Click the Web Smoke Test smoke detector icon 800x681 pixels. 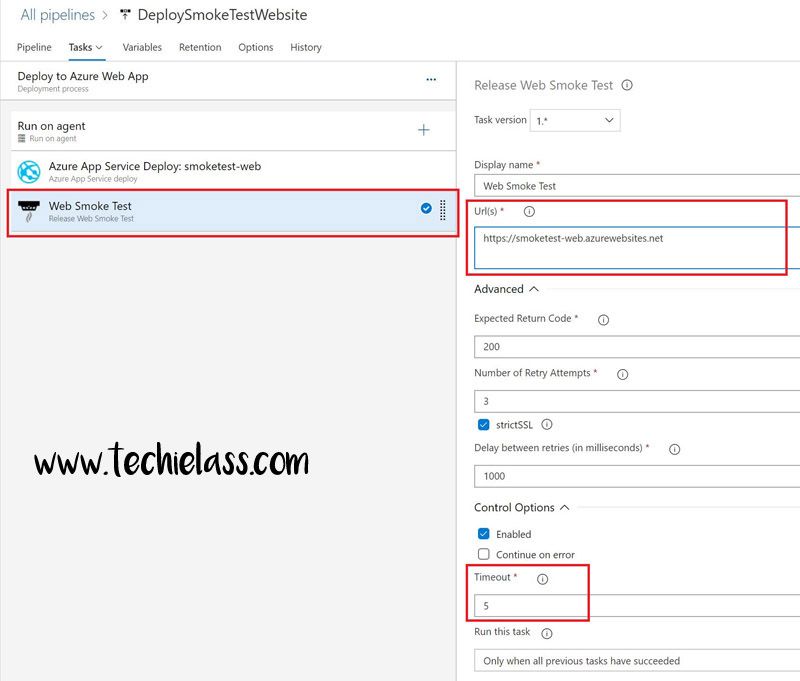(x=29, y=211)
